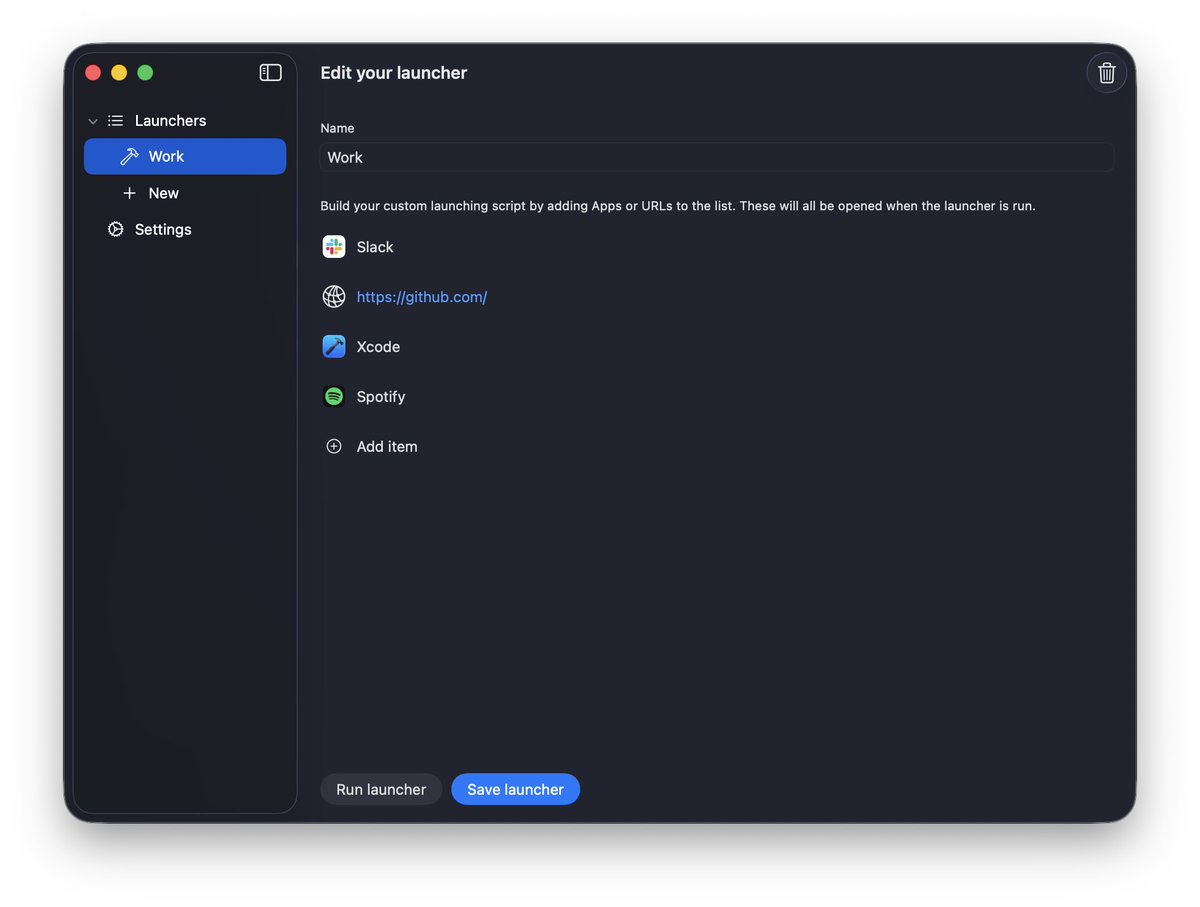1200x907 pixels.
Task: Click the plus circle icon to add an item
Action: 334,446
